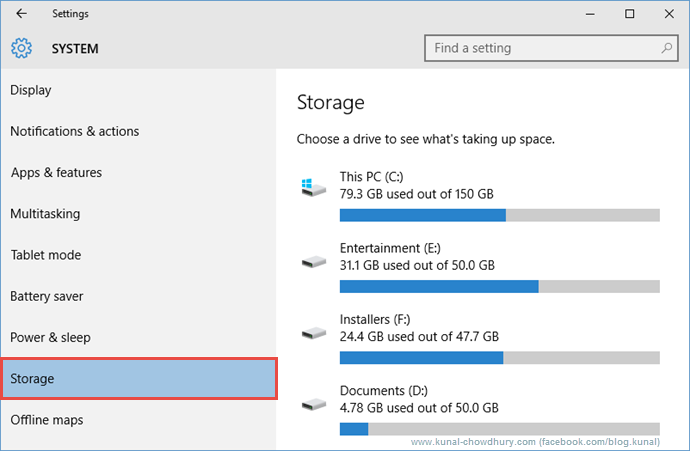The height and width of the screenshot is (451, 690).
Task: Click the Documents (D:) drive icon
Action: click(312, 404)
